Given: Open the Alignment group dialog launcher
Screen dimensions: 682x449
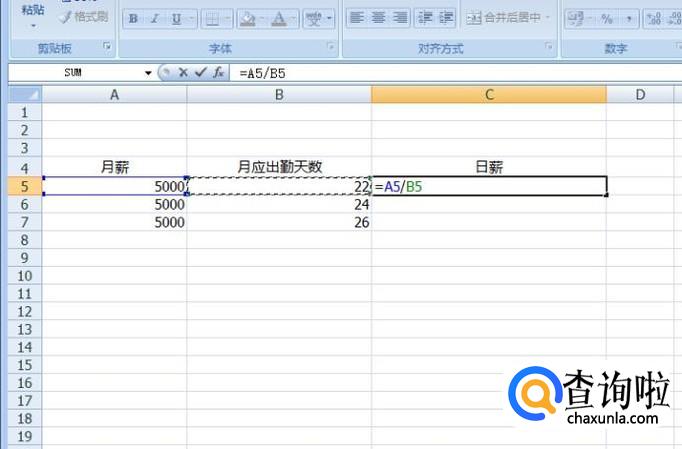Looking at the screenshot, I should click(x=549, y=47).
